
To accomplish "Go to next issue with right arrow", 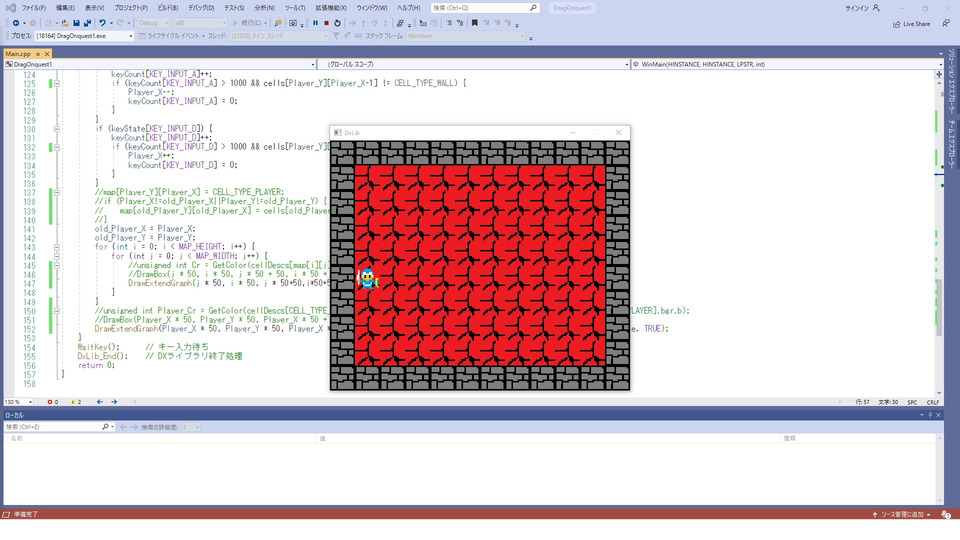I will click(x=114, y=402).
